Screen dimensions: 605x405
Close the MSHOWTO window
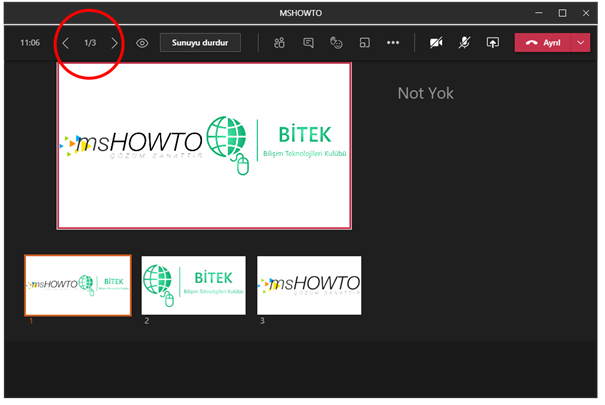pyautogui.click(x=586, y=13)
